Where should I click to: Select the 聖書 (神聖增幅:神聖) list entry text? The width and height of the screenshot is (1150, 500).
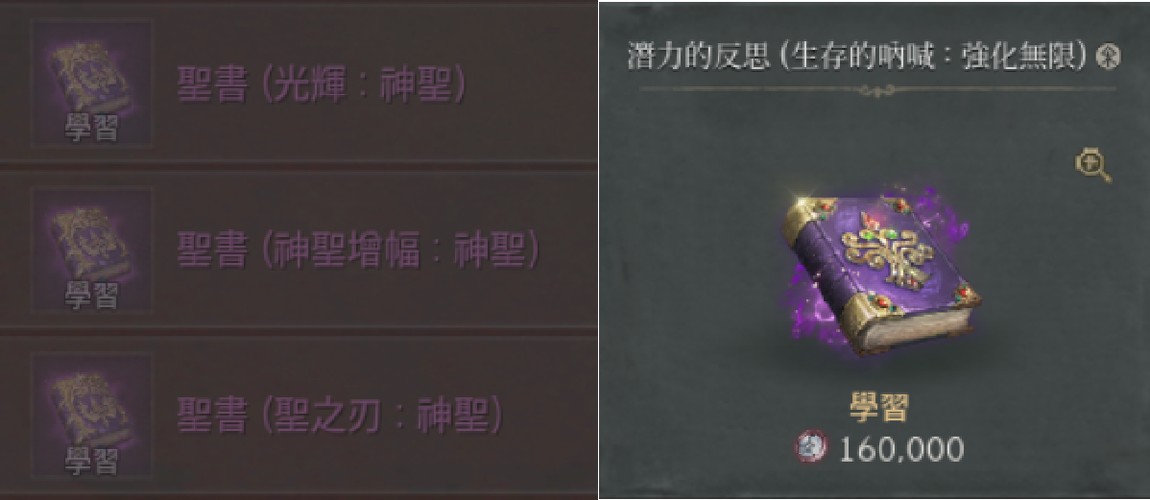coord(358,251)
